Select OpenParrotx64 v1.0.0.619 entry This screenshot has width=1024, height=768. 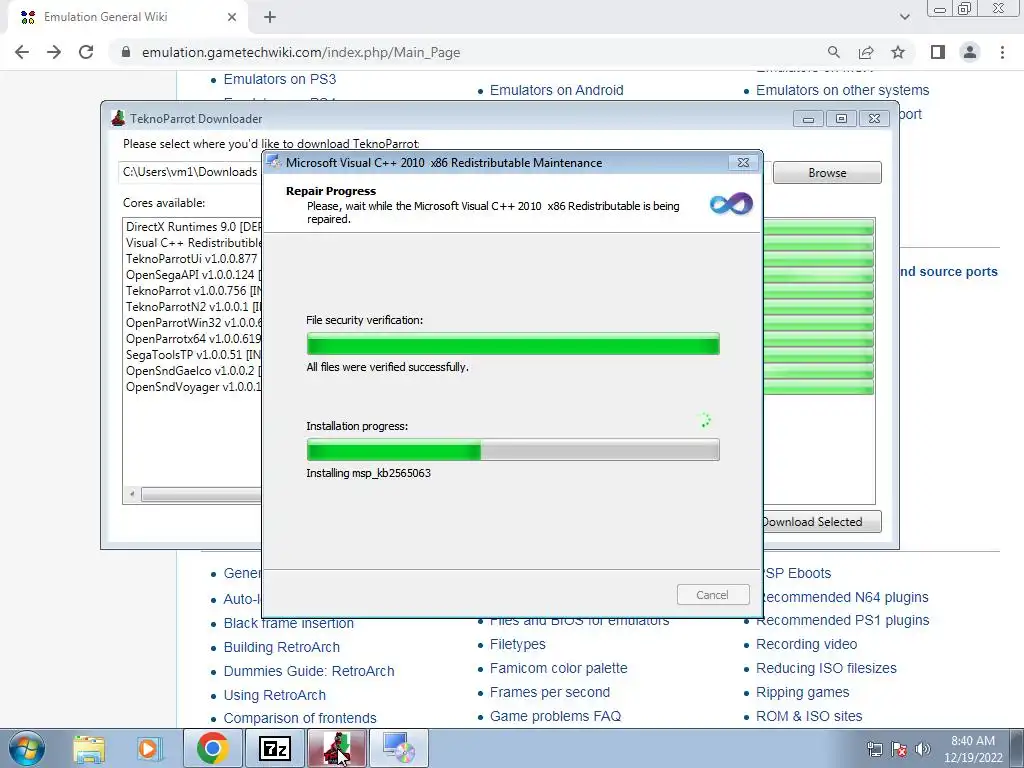tap(193, 339)
